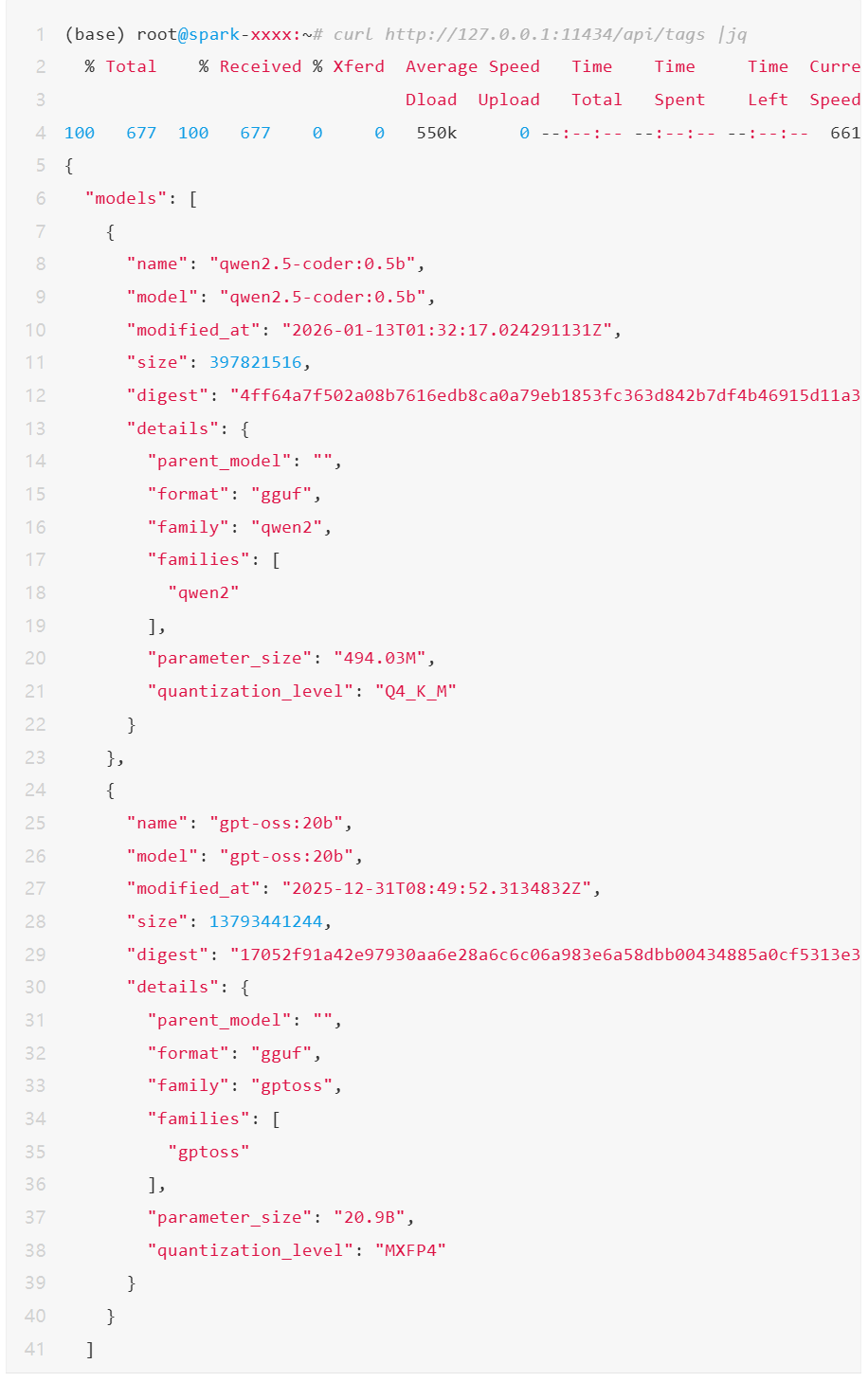868x1382 pixels.
Task: Click line number 24 in the gutter
Action: point(35,790)
